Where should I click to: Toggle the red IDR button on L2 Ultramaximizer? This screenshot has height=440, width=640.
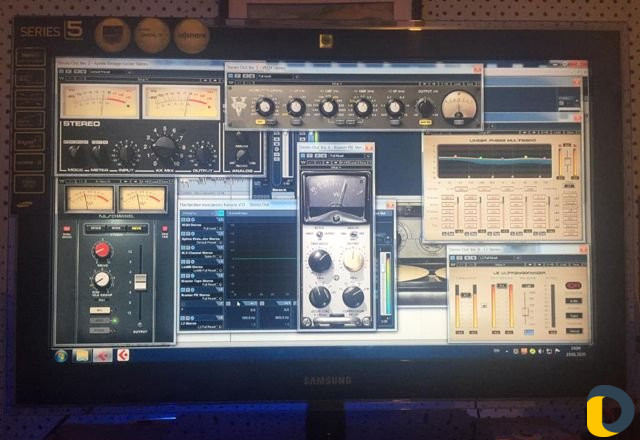coord(573,286)
